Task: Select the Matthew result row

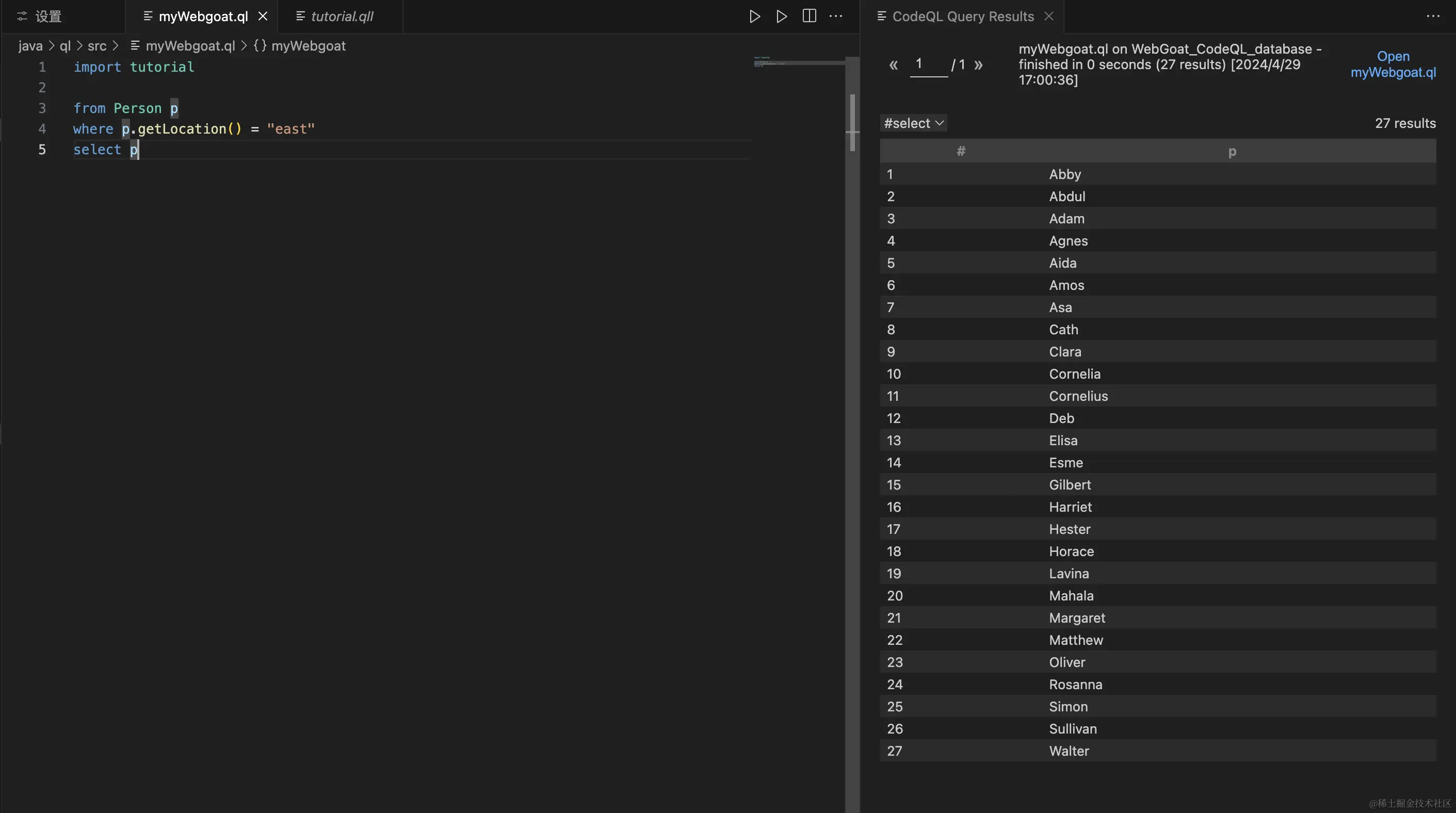Action: (x=1158, y=640)
